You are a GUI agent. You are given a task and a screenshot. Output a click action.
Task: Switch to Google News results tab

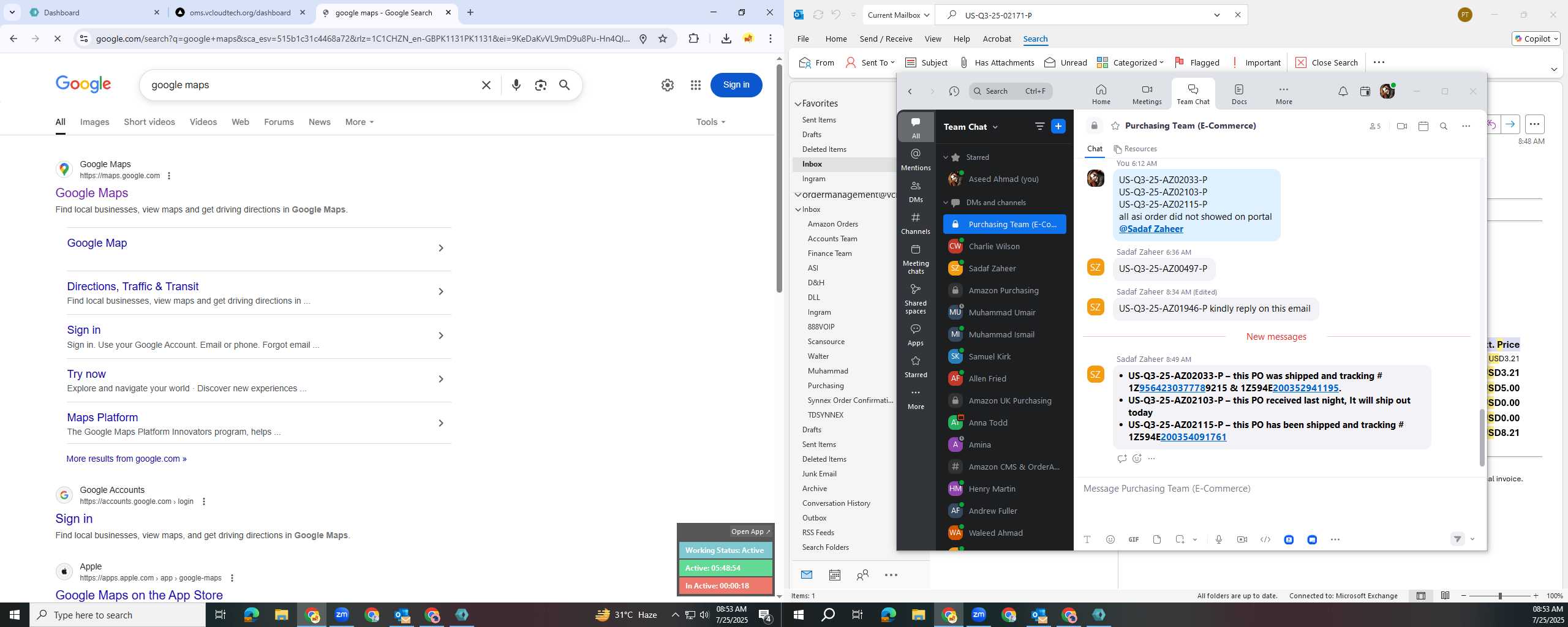tap(319, 122)
